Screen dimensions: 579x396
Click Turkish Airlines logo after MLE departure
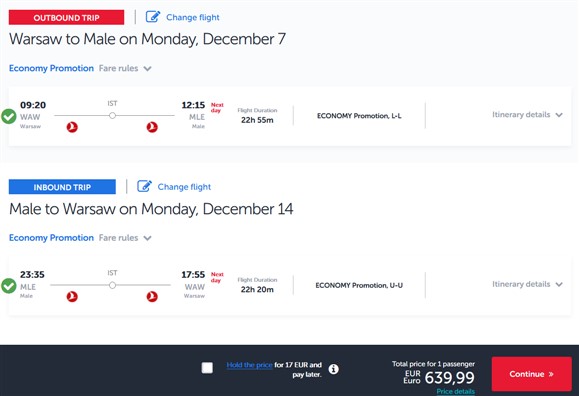72,296
